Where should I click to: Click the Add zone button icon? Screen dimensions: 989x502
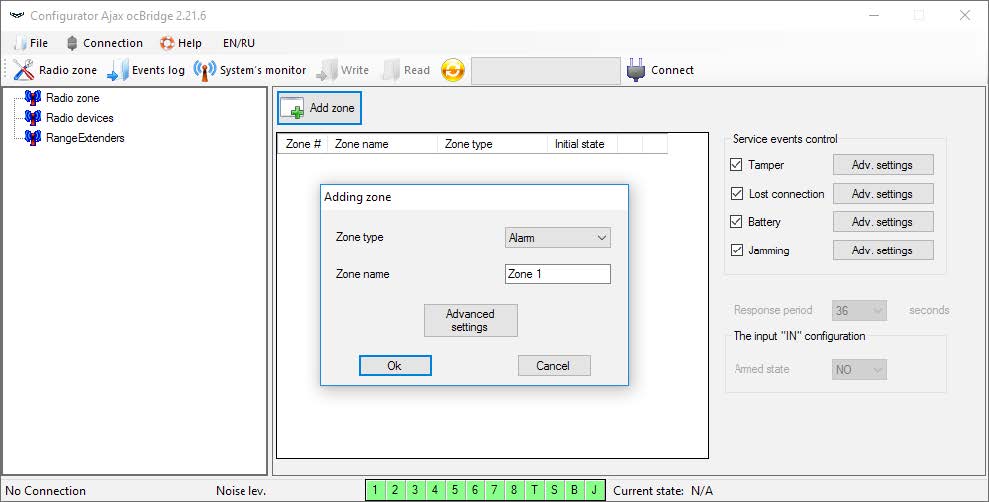(x=292, y=108)
